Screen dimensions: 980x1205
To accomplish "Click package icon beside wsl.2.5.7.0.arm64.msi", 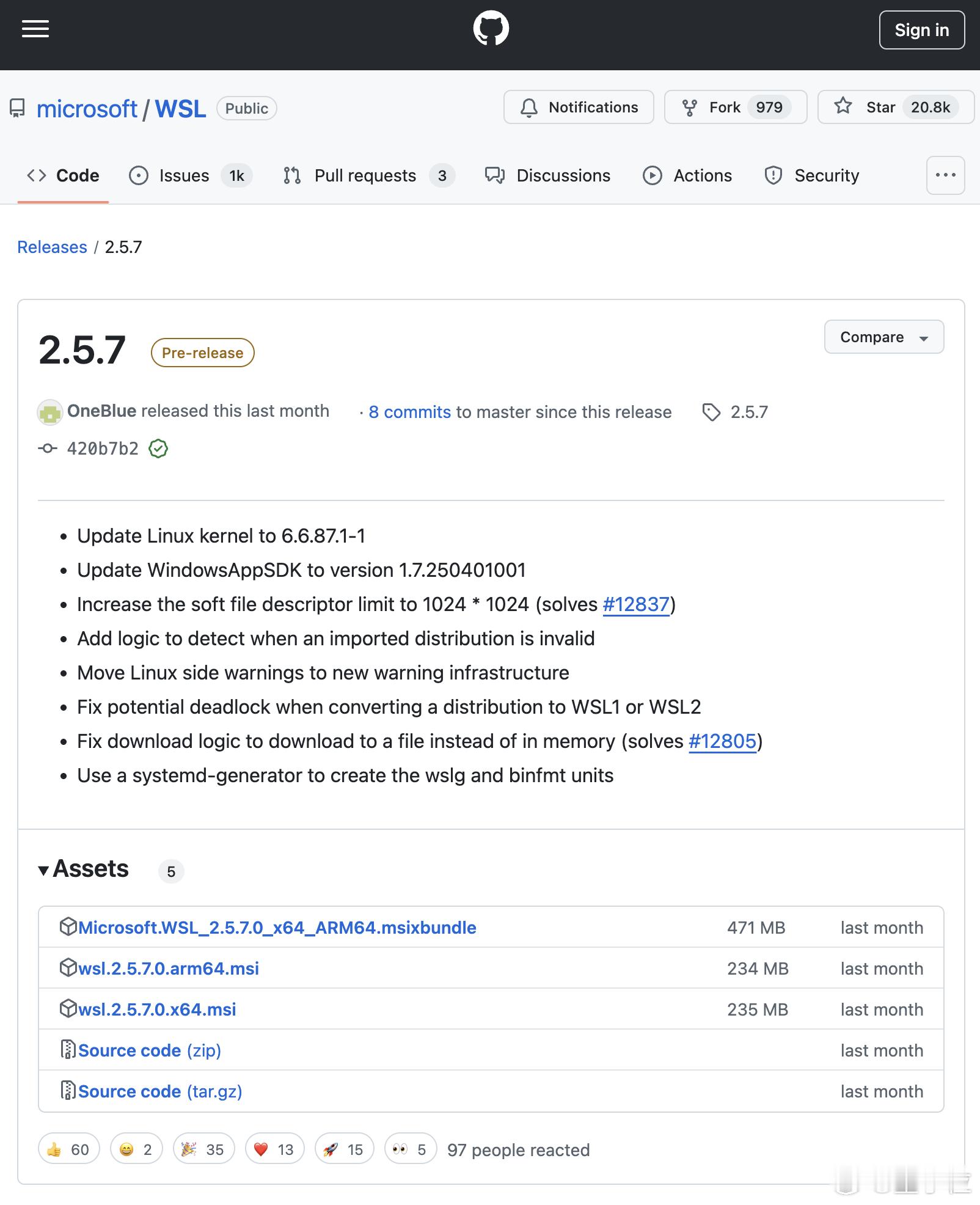I will [x=68, y=967].
